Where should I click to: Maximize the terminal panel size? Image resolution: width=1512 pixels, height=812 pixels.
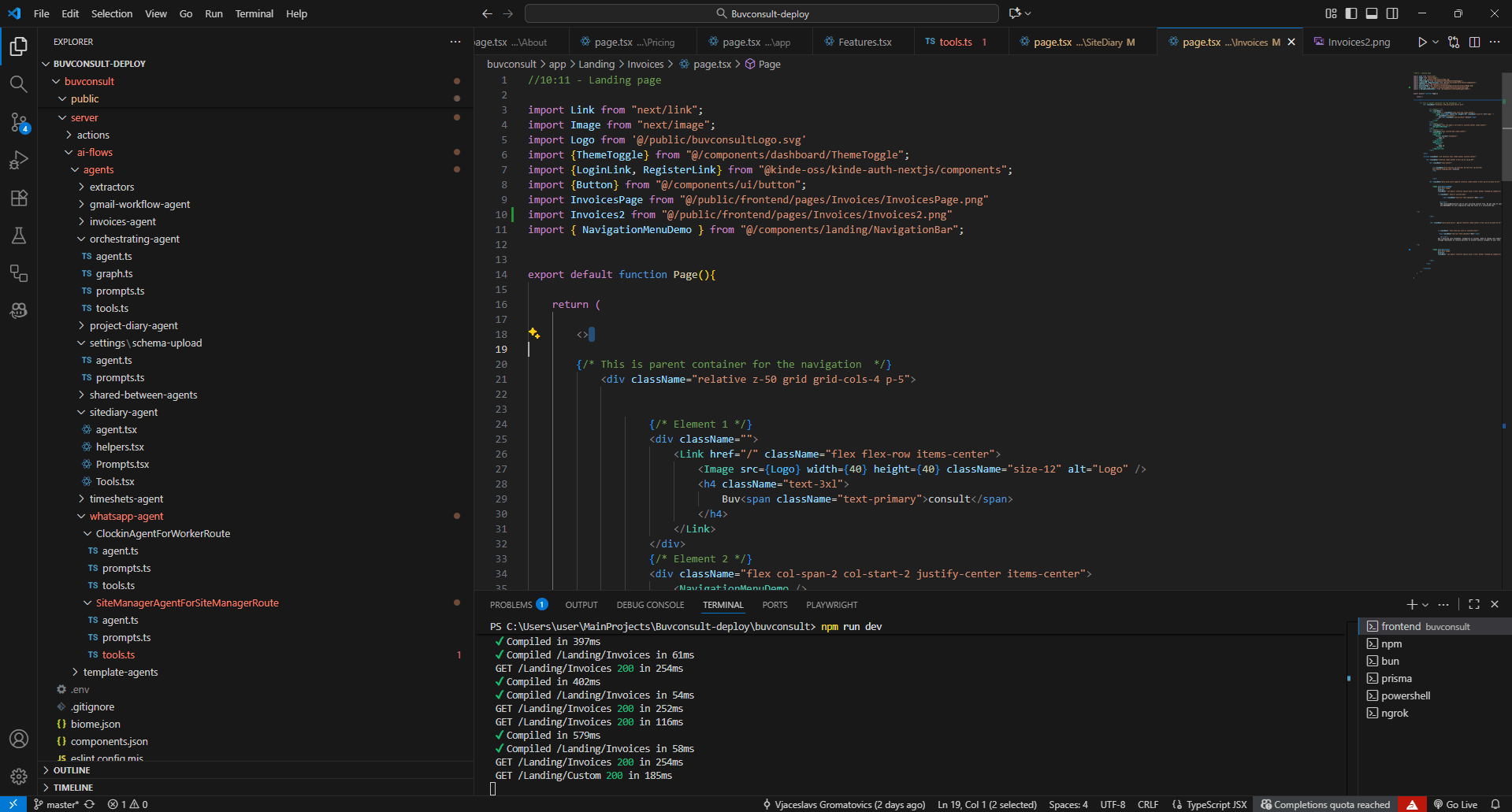[x=1473, y=604]
